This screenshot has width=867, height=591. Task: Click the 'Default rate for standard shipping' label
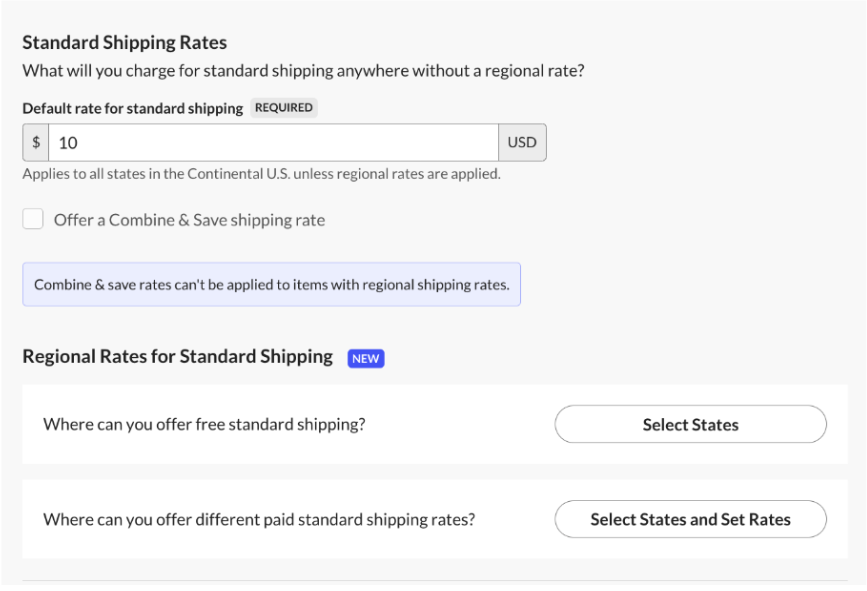[x=133, y=108]
